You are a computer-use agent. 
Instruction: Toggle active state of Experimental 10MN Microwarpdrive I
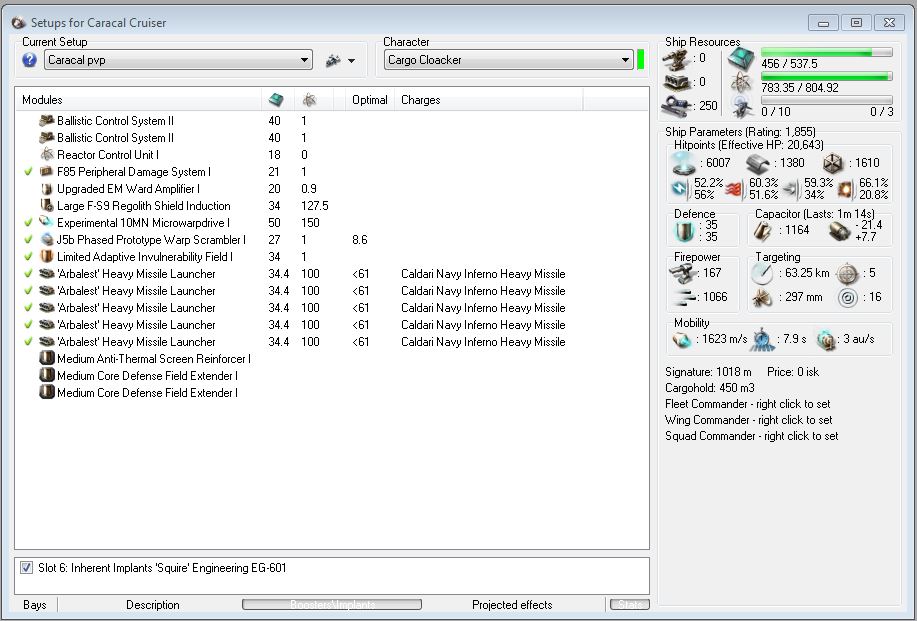tap(29, 223)
